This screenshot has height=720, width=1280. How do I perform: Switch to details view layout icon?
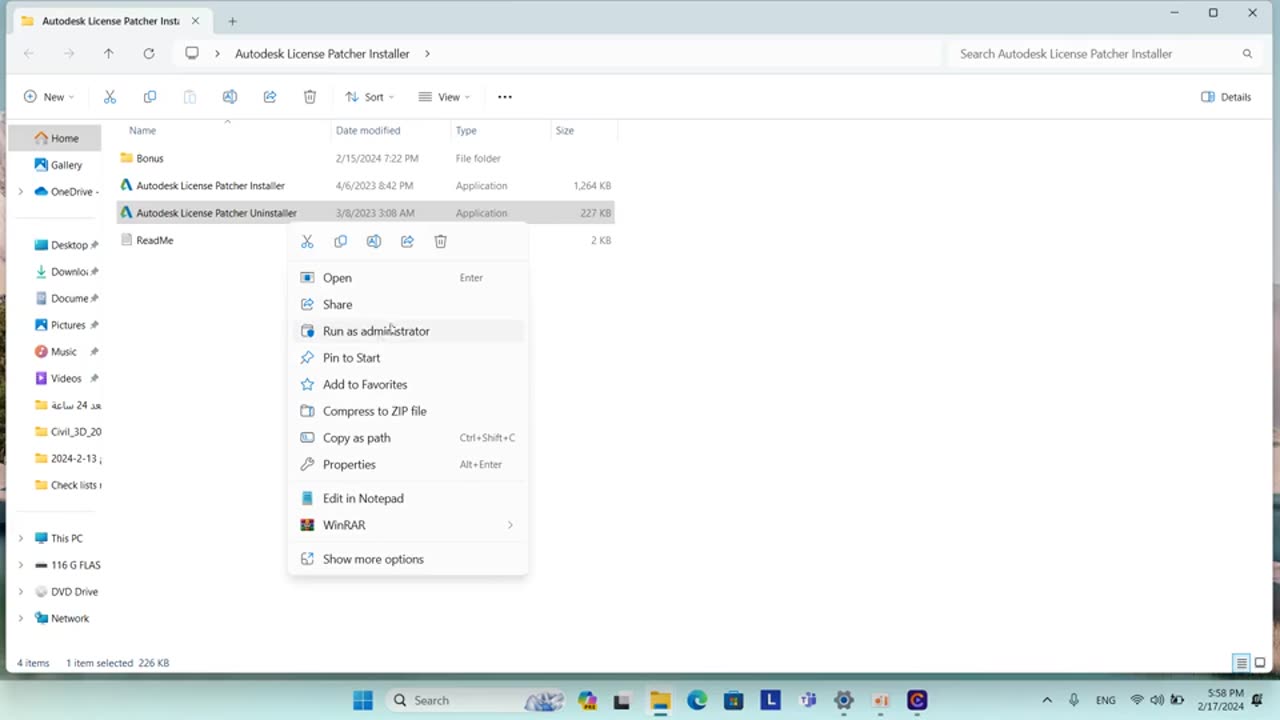coord(1241,663)
